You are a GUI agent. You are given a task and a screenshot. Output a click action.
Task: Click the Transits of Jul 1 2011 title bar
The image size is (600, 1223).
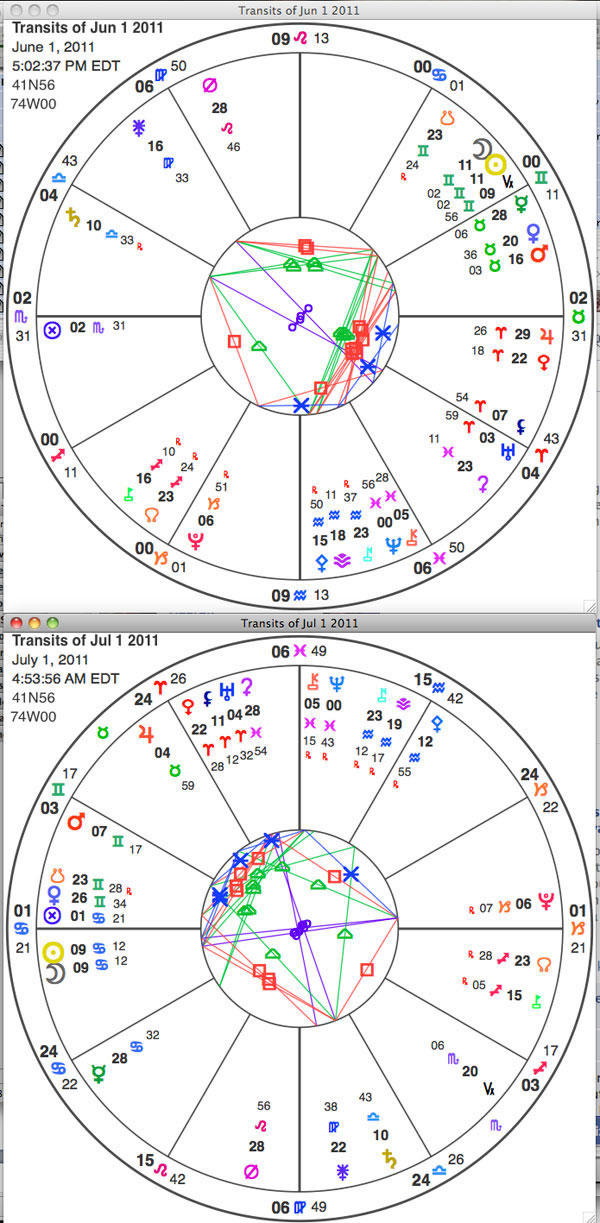click(300, 623)
